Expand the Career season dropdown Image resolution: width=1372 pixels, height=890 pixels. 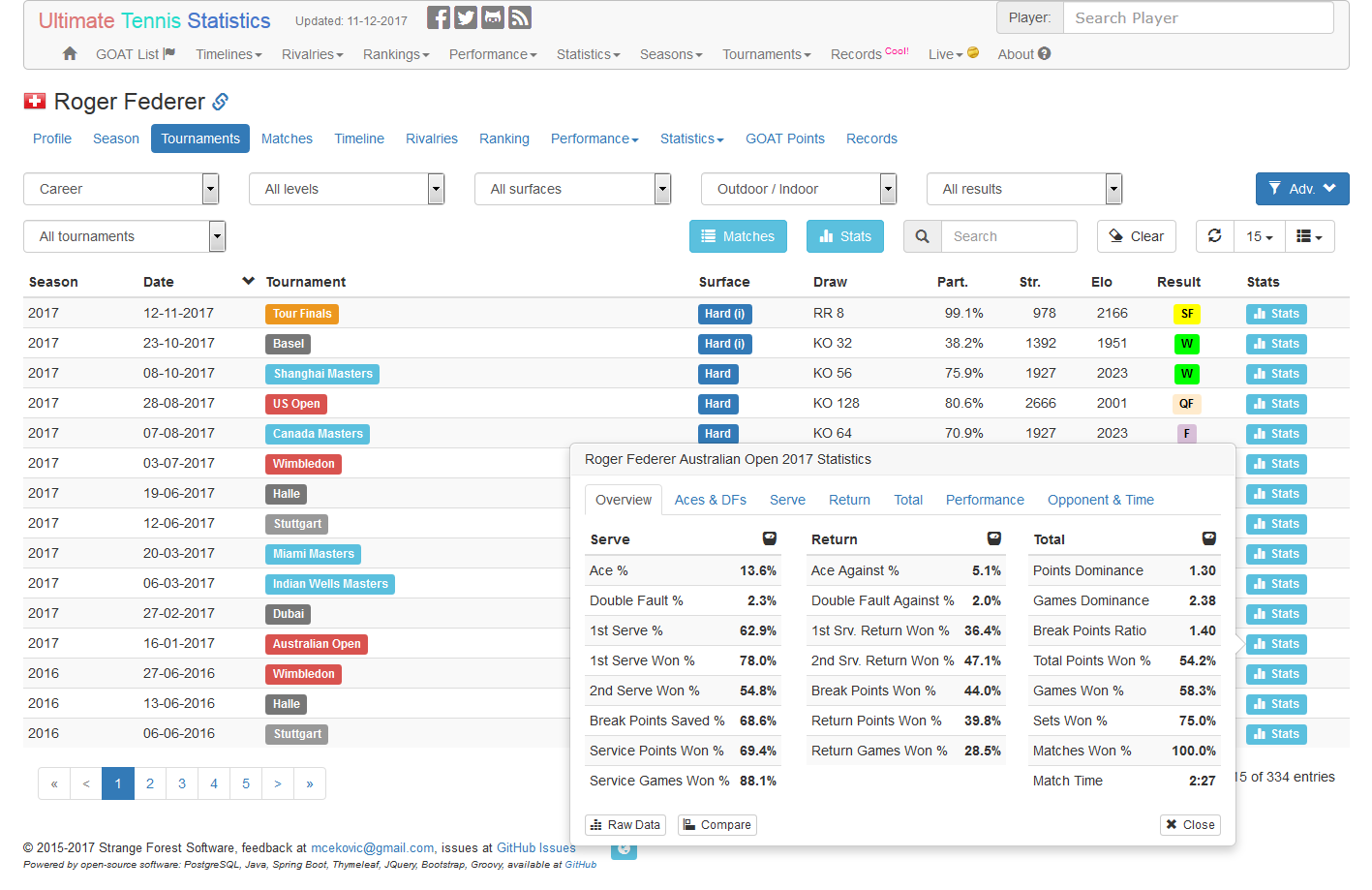(x=121, y=189)
